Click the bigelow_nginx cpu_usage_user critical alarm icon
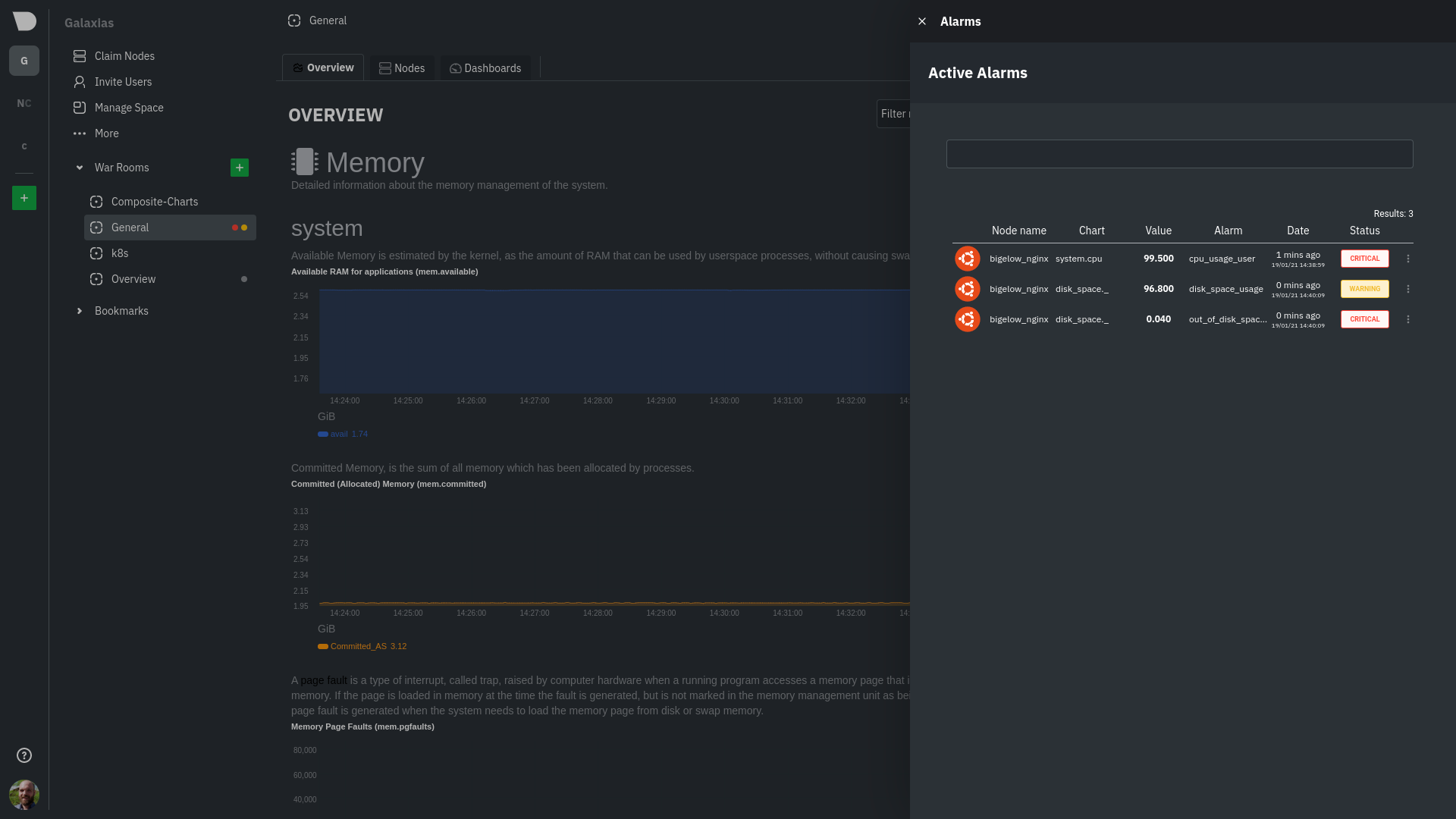The width and height of the screenshot is (1456, 819). (x=965, y=258)
